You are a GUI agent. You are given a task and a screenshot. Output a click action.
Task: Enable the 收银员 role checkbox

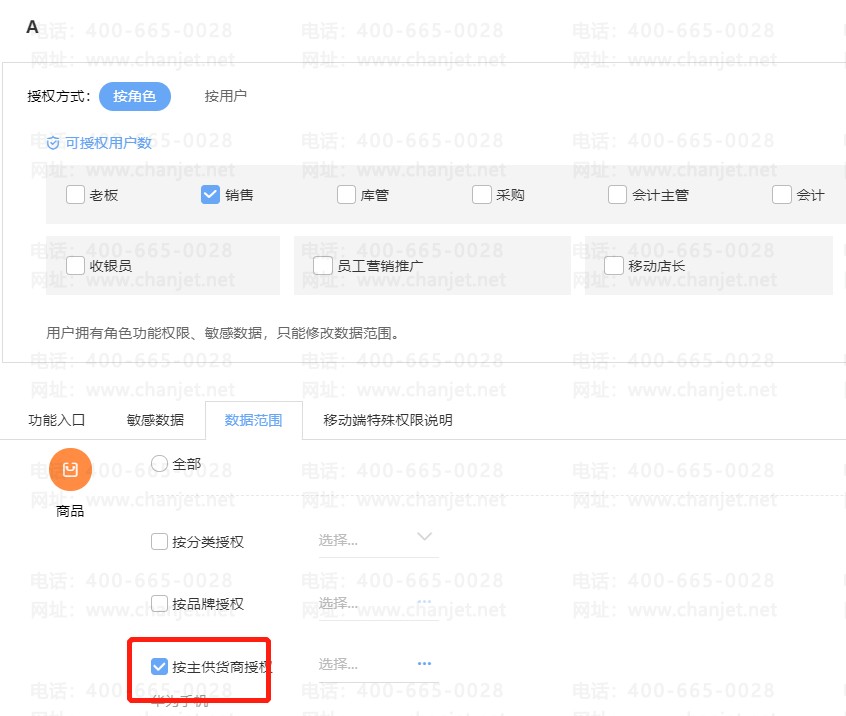pyautogui.click(x=75, y=265)
